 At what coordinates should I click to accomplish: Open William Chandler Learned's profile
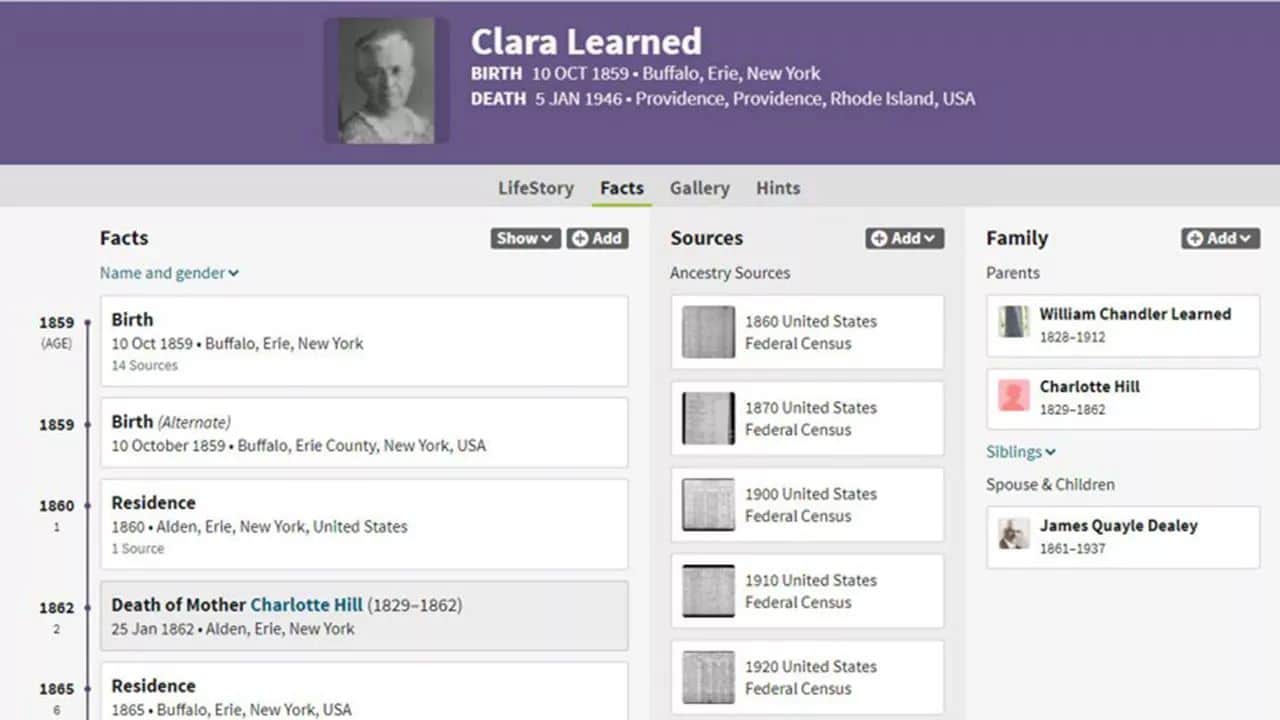click(x=1135, y=313)
